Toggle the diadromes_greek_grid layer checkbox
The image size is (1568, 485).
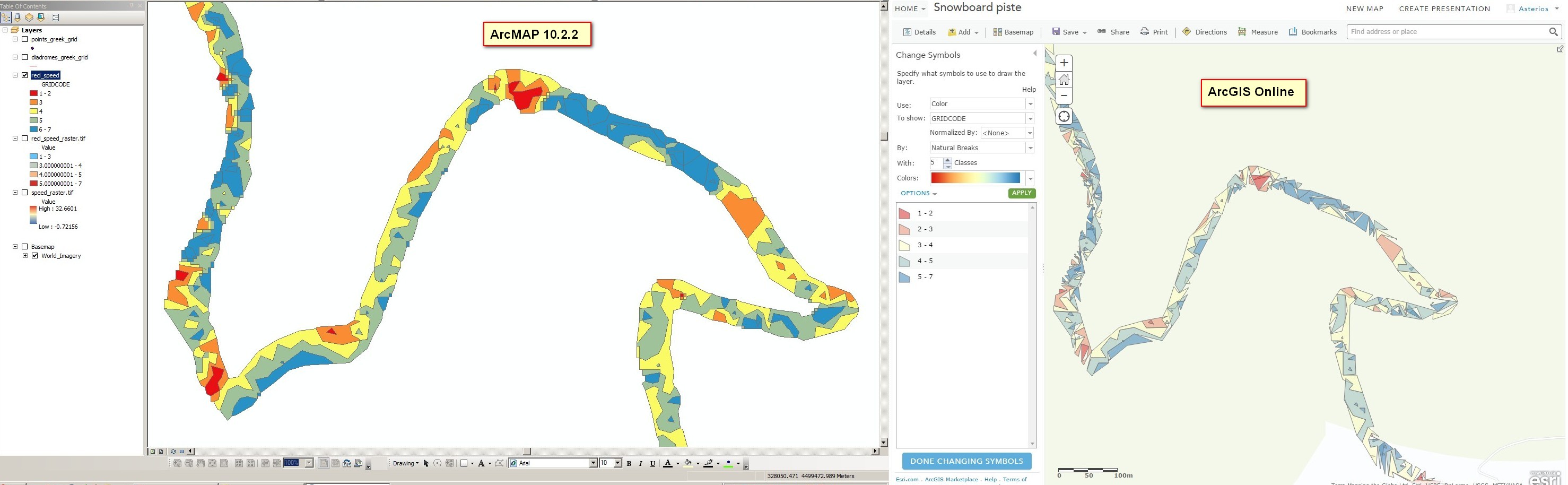[x=24, y=57]
